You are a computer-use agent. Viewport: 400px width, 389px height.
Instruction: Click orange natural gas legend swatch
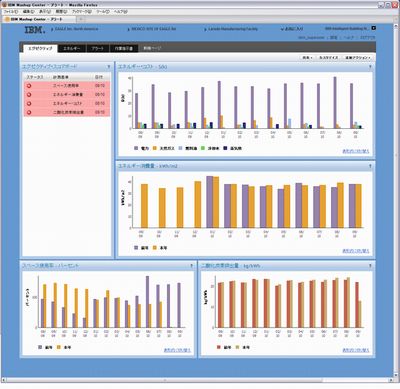[x=155, y=148]
